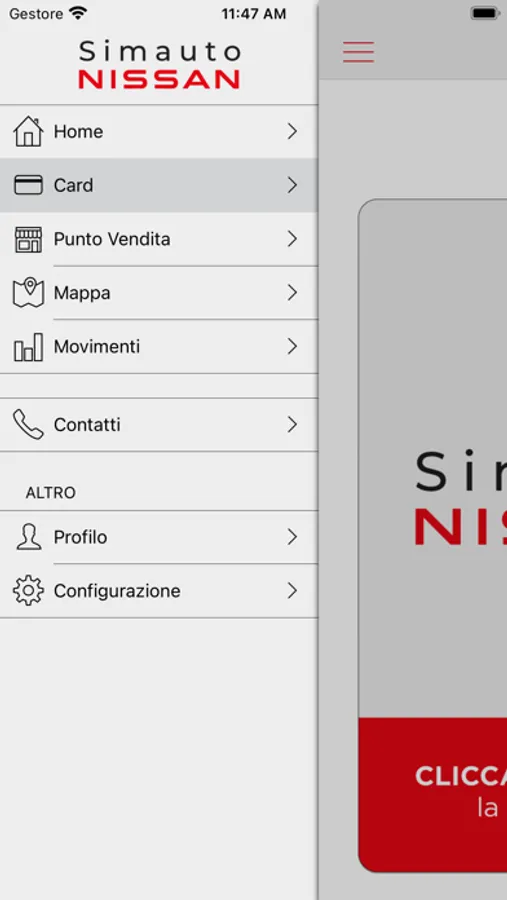
Task: Select the person silhouette Profilo icon
Action: (28, 537)
